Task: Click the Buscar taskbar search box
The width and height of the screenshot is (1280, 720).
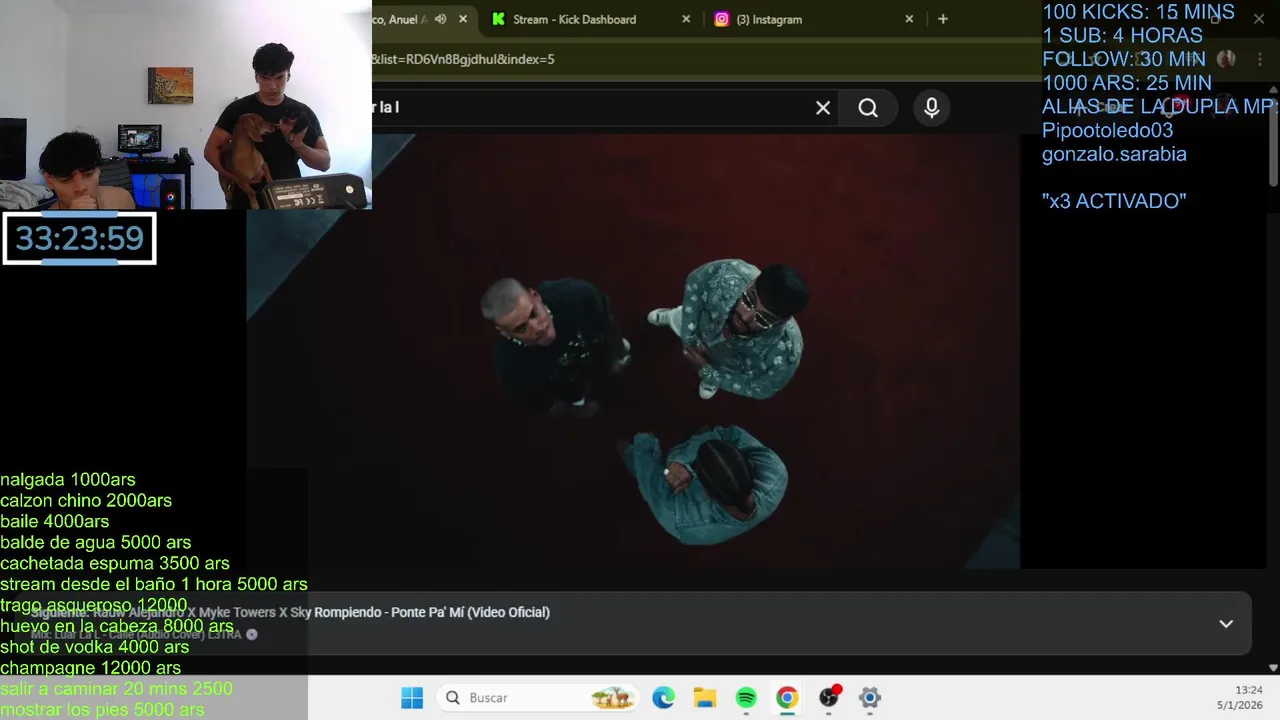Action: (x=538, y=698)
